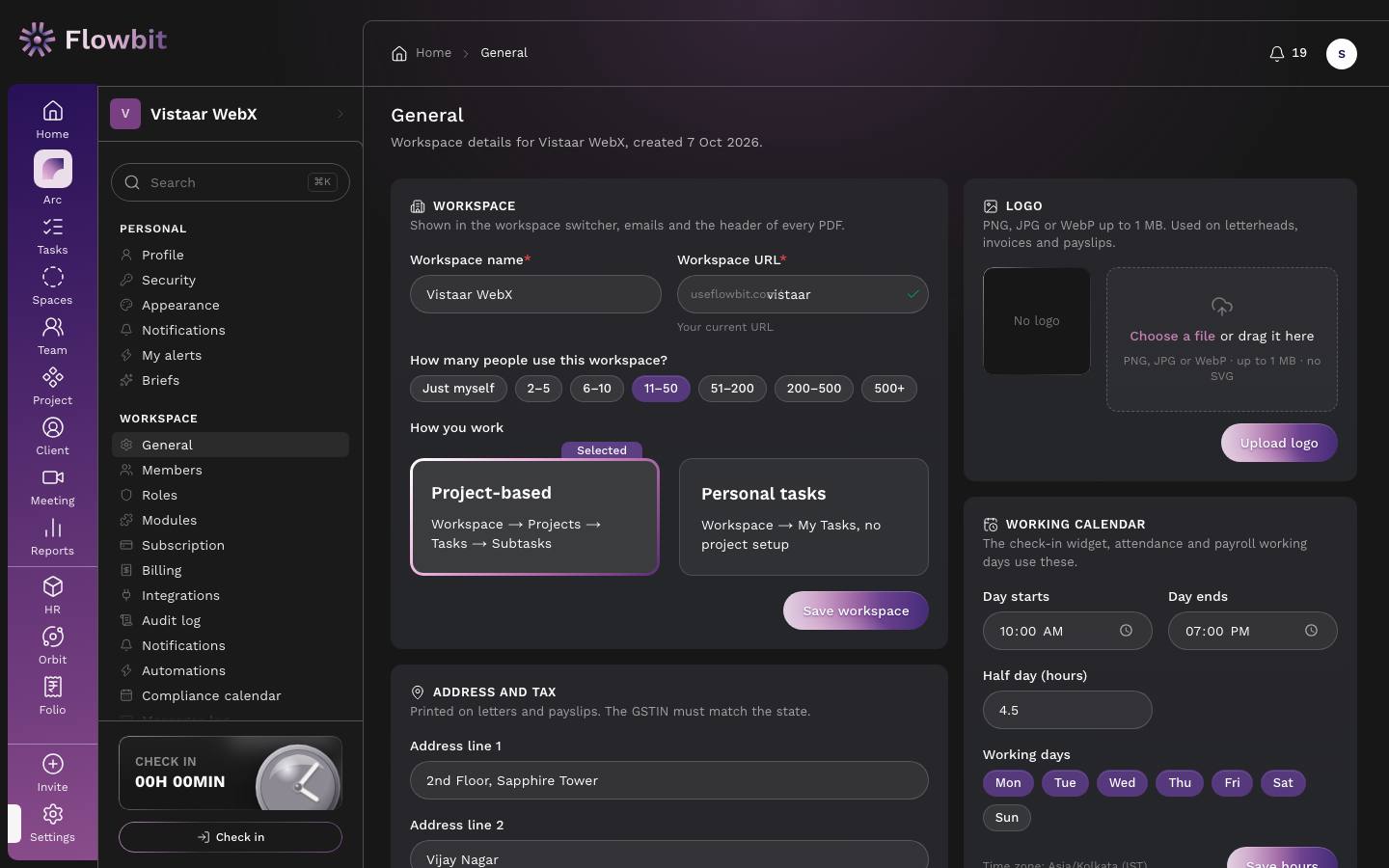Go to the Integrations settings page
This screenshot has height=868, width=1389.
click(x=231, y=595)
